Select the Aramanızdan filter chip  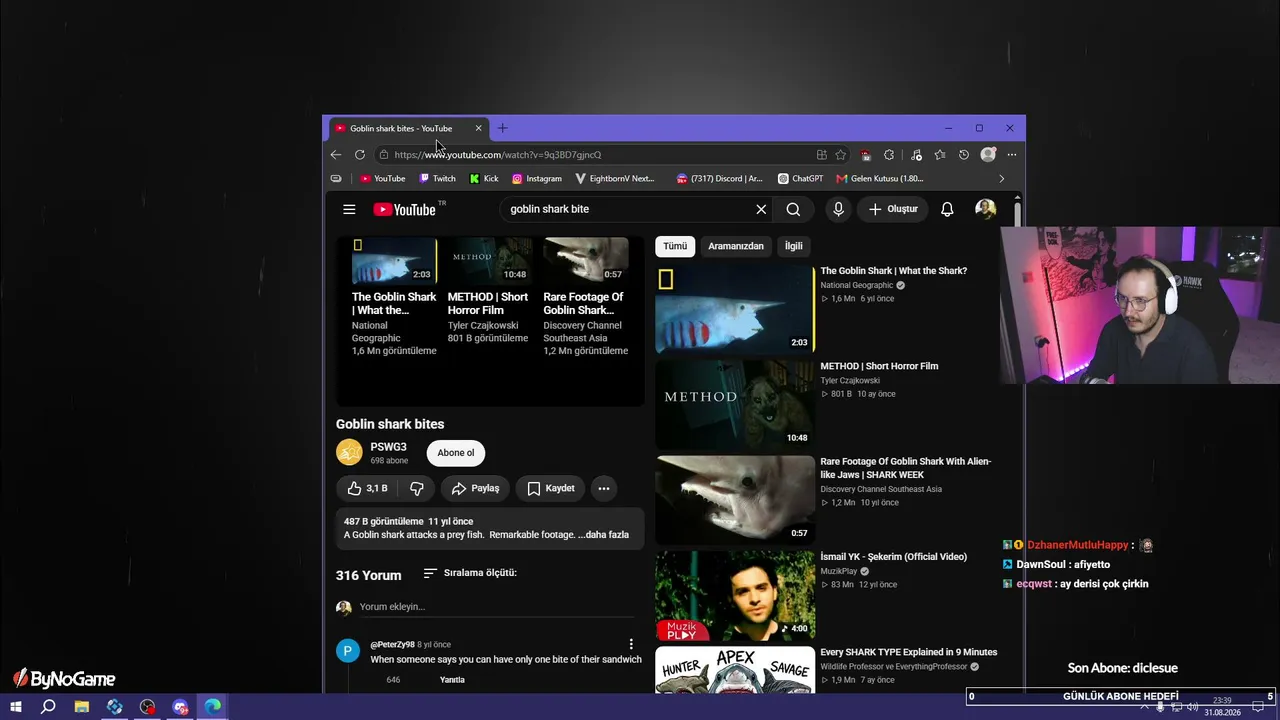(736, 246)
